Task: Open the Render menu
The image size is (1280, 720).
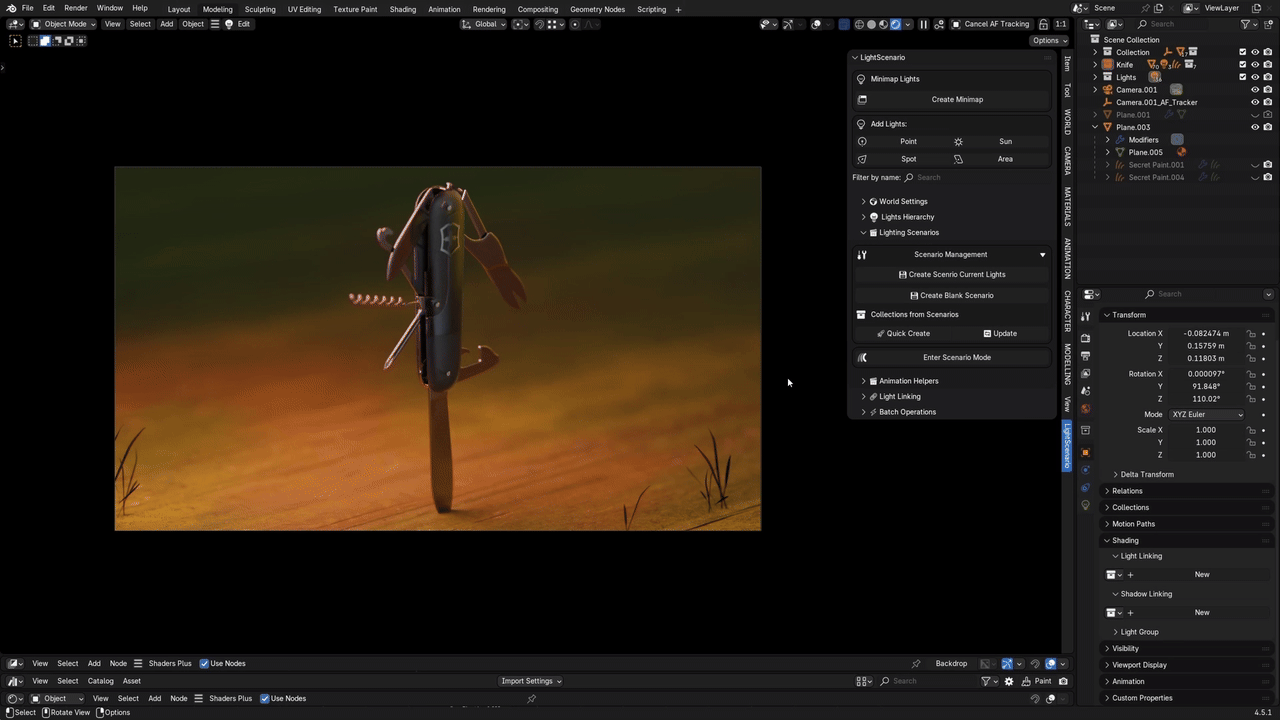Action: pos(76,8)
